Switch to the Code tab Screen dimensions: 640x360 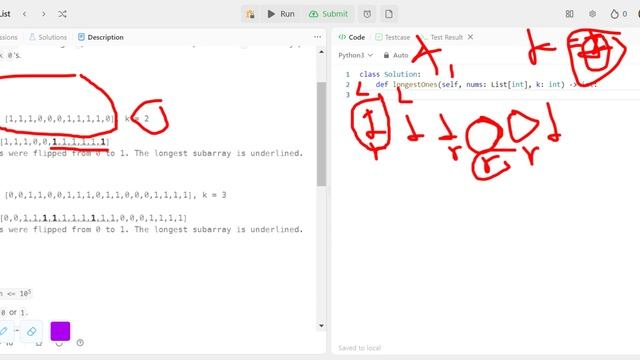(352, 37)
